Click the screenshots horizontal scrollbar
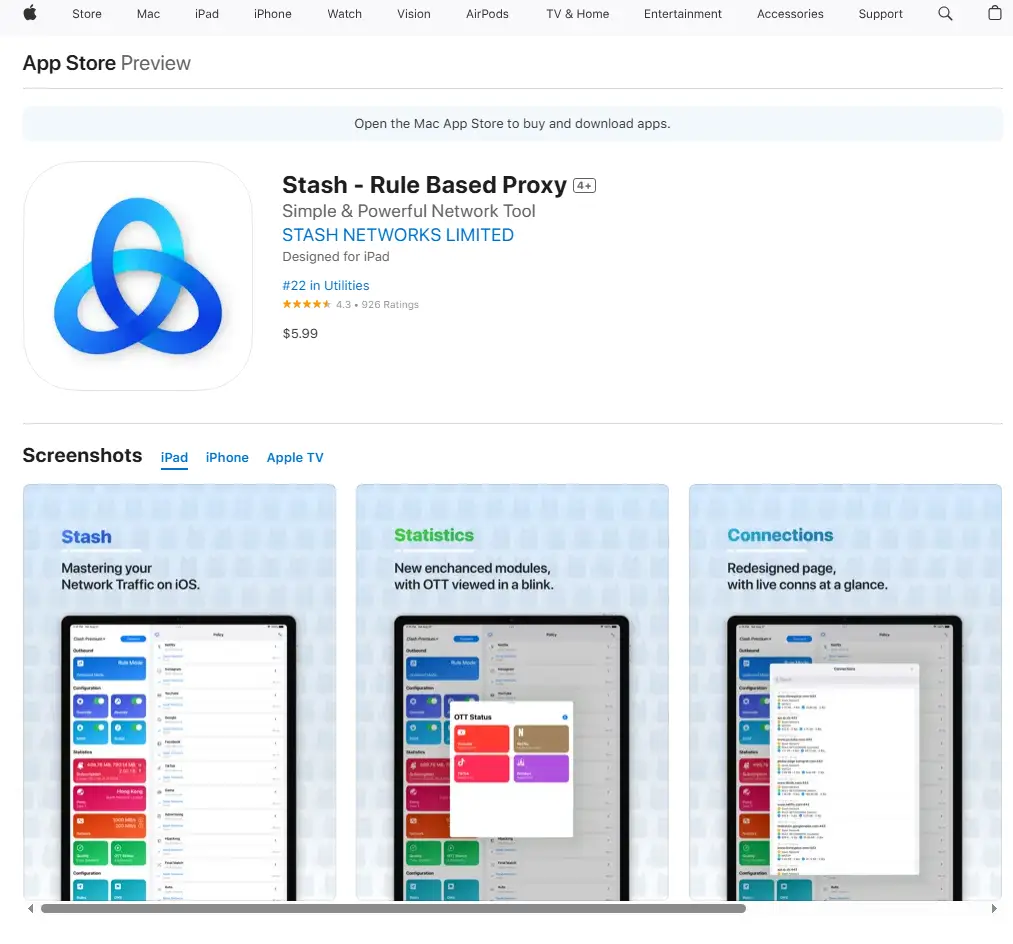This screenshot has height=944, width=1013. (393, 908)
